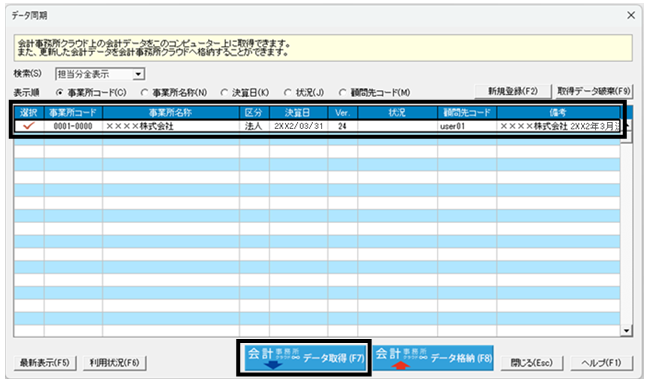The height and width of the screenshot is (384, 653).
Task: Click the Ver. value 24
Action: [x=342, y=126]
